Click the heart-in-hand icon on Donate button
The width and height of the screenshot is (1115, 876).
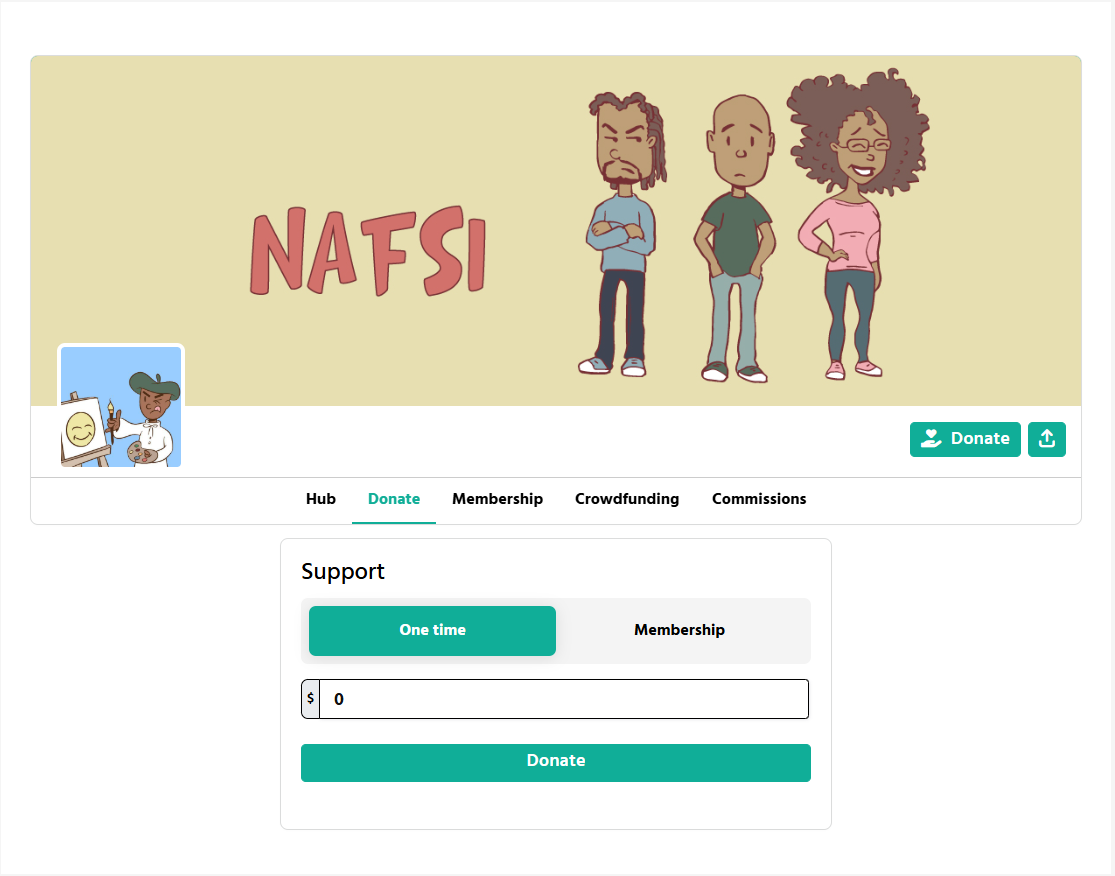tap(931, 438)
